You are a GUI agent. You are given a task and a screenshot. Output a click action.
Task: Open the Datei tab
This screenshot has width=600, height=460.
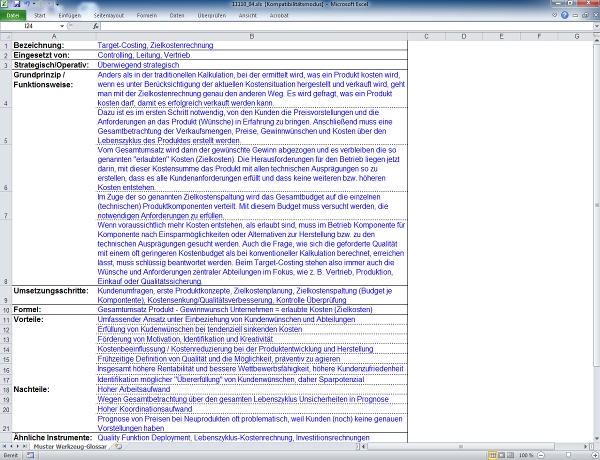(x=13, y=16)
